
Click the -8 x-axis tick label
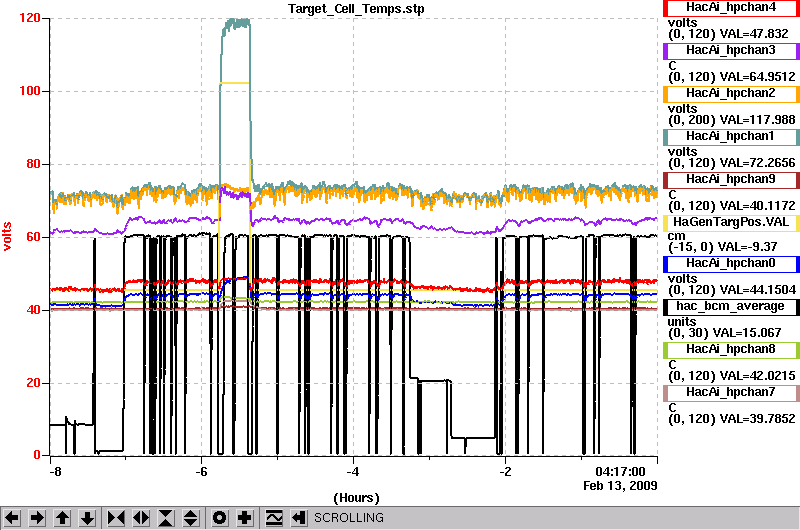(x=55, y=472)
